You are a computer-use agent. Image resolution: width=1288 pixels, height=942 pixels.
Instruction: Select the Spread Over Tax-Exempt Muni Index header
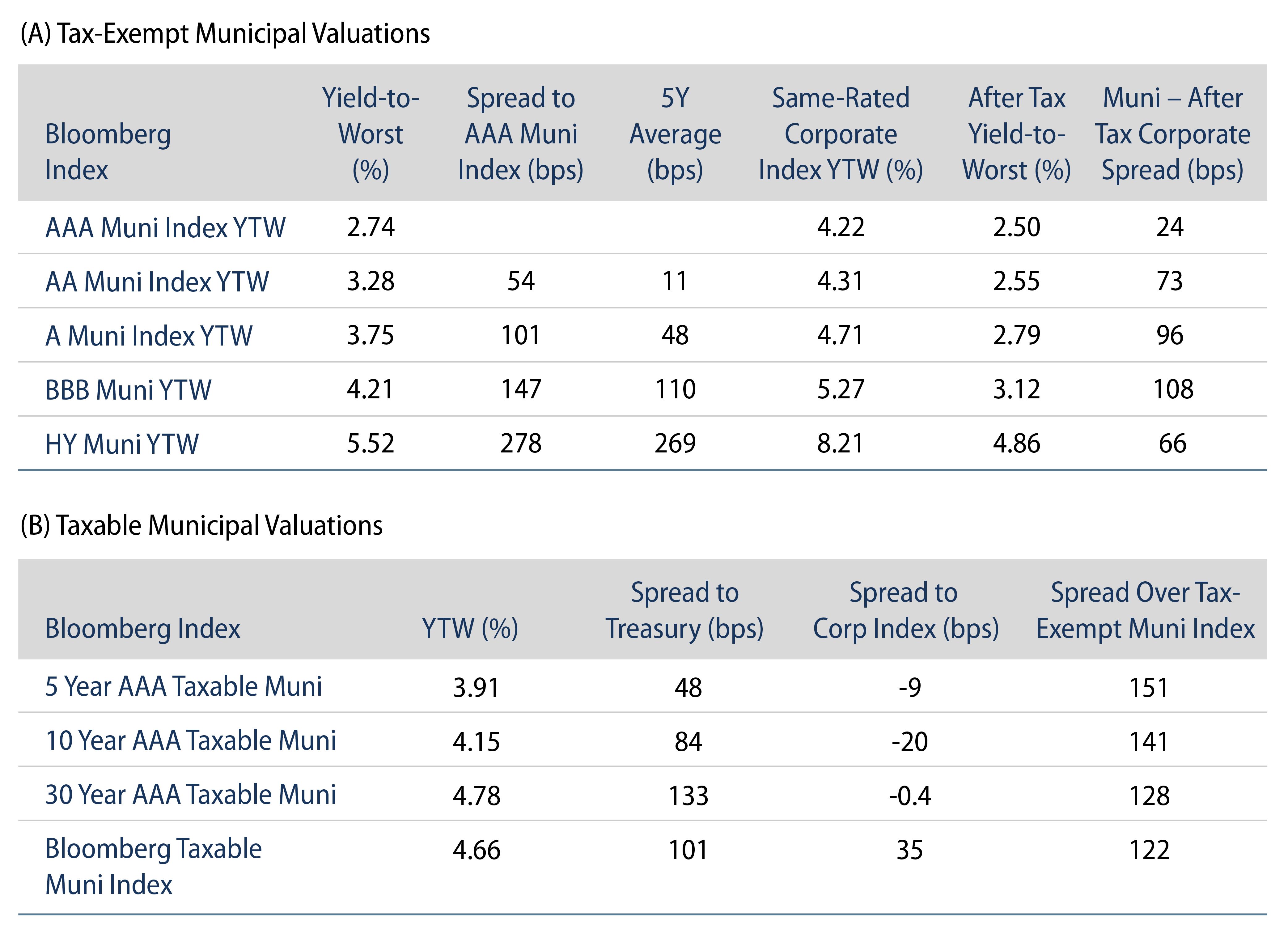click(x=1146, y=610)
